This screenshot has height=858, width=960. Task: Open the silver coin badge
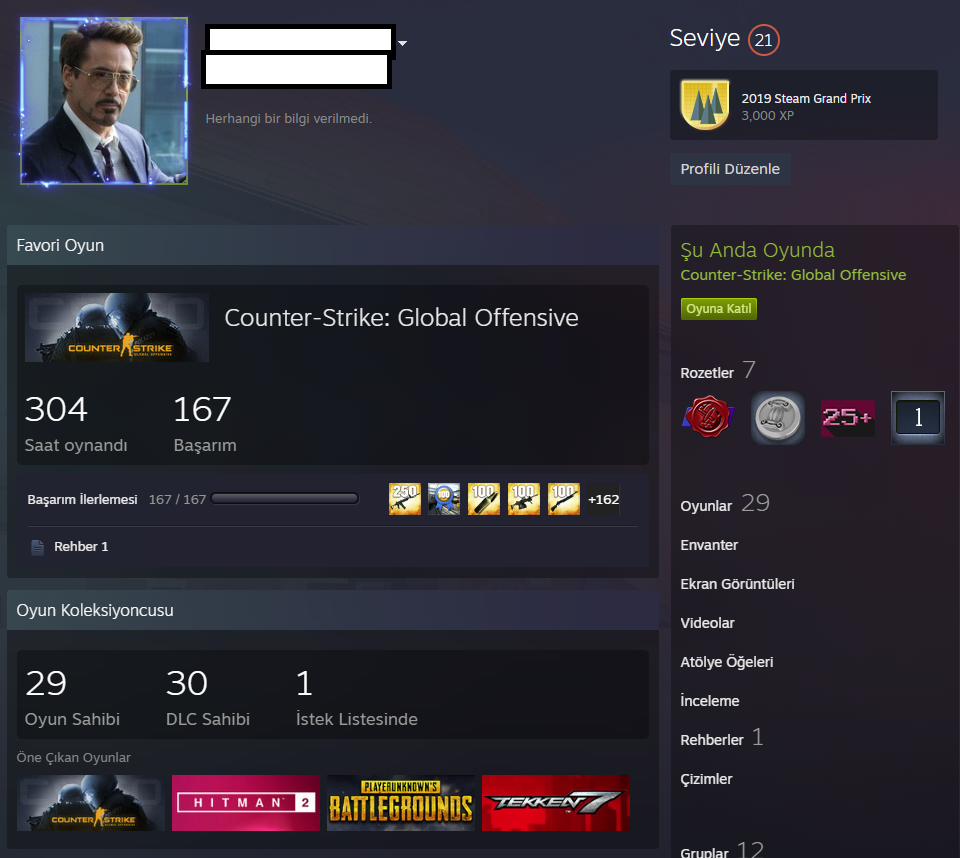pyautogui.click(x=778, y=418)
